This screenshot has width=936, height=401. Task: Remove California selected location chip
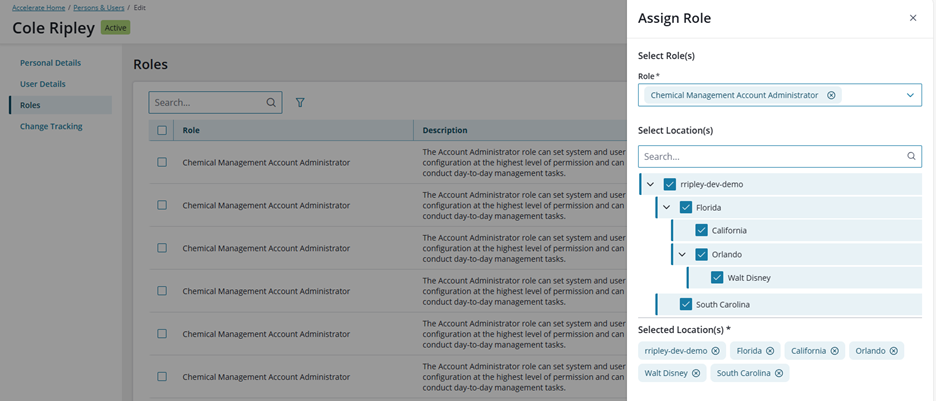coord(835,351)
